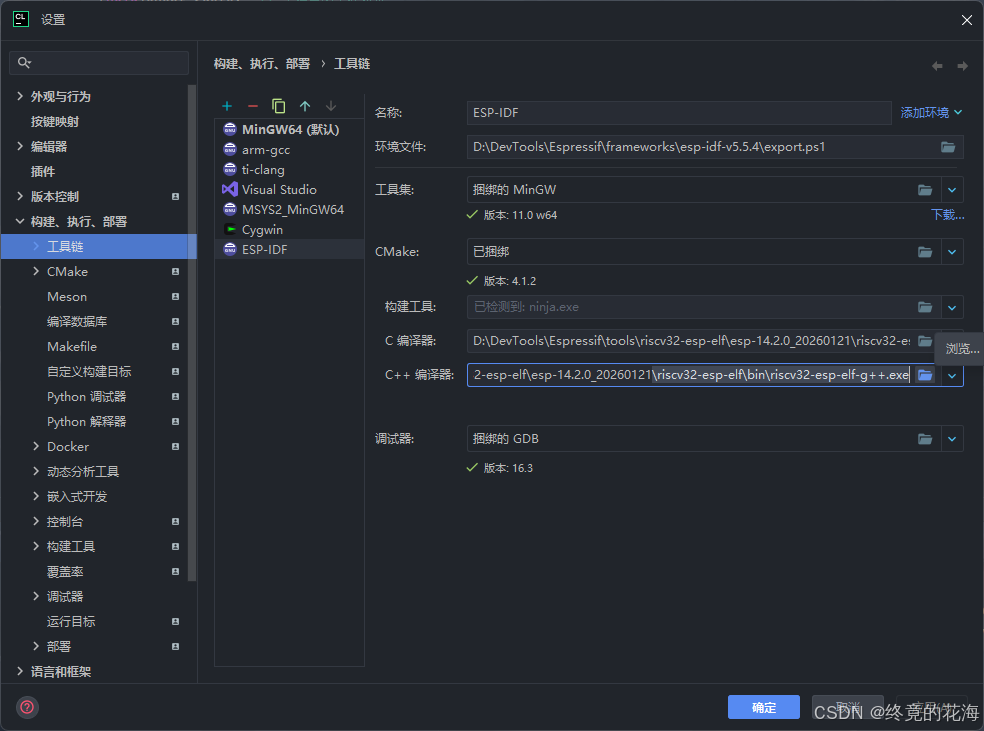Remove selected toolchain with minus icon
Screen dimensions: 984x731
point(253,106)
